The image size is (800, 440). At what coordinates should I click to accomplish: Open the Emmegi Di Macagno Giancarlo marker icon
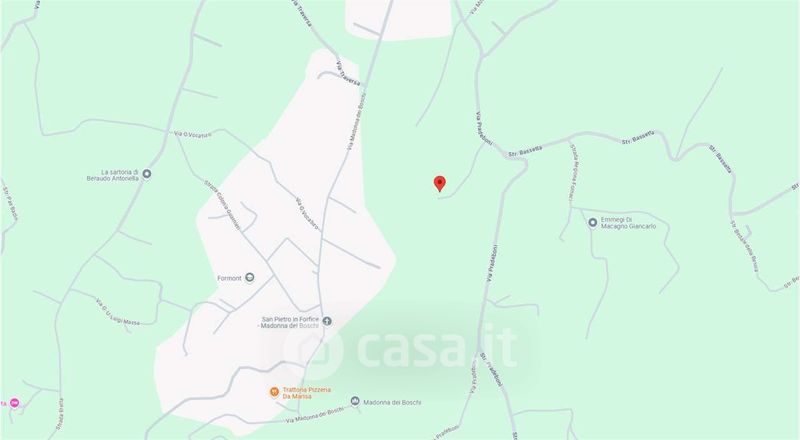tap(592, 223)
